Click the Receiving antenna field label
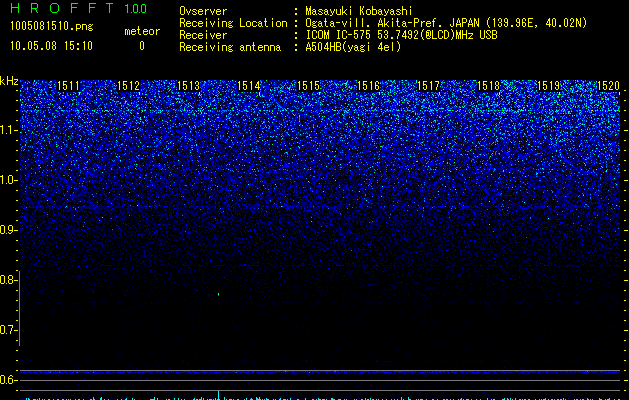 point(230,47)
